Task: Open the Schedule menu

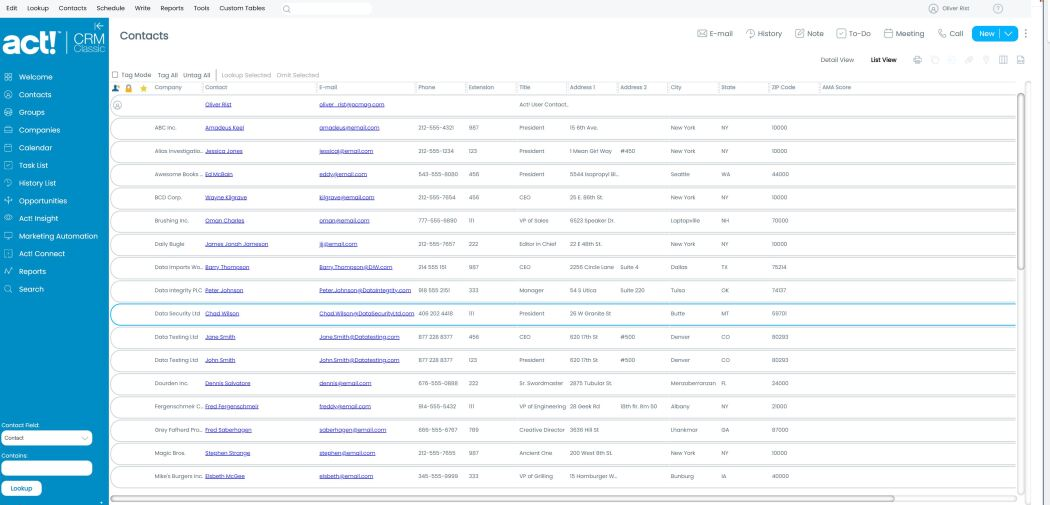Action: click(x=110, y=9)
